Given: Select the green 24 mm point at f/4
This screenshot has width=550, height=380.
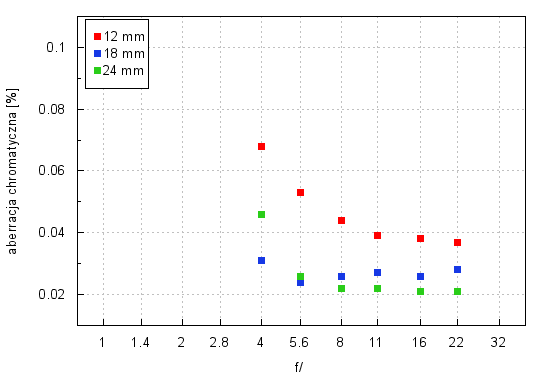Looking at the screenshot, I should pos(261,214).
